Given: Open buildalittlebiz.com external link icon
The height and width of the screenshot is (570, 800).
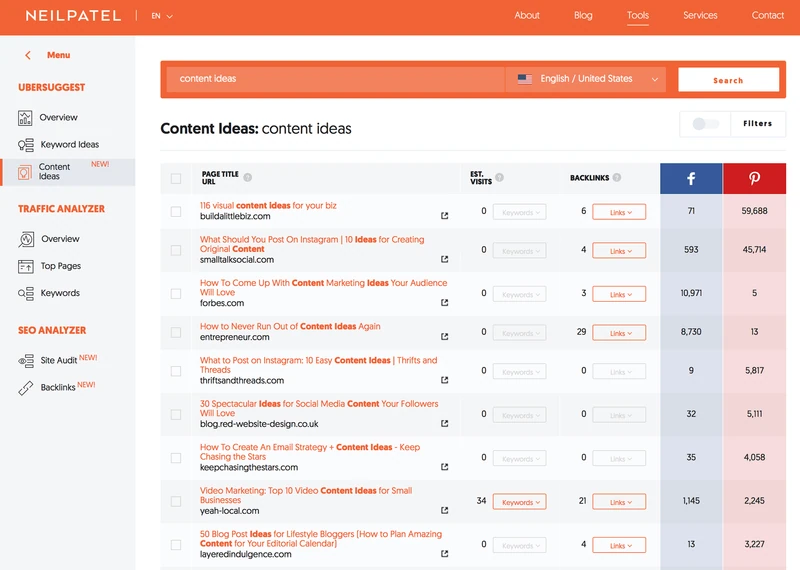Looking at the screenshot, I should [444, 216].
